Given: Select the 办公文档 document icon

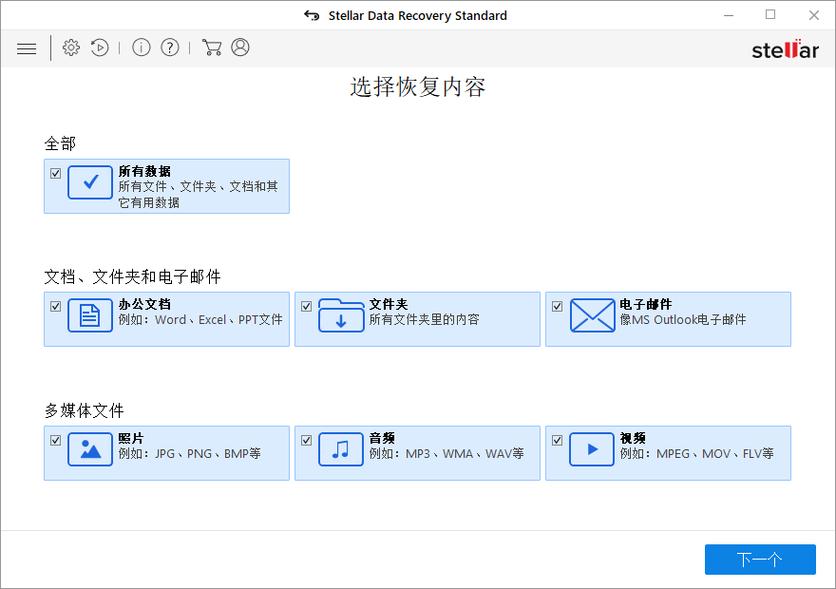Looking at the screenshot, I should tap(88, 318).
